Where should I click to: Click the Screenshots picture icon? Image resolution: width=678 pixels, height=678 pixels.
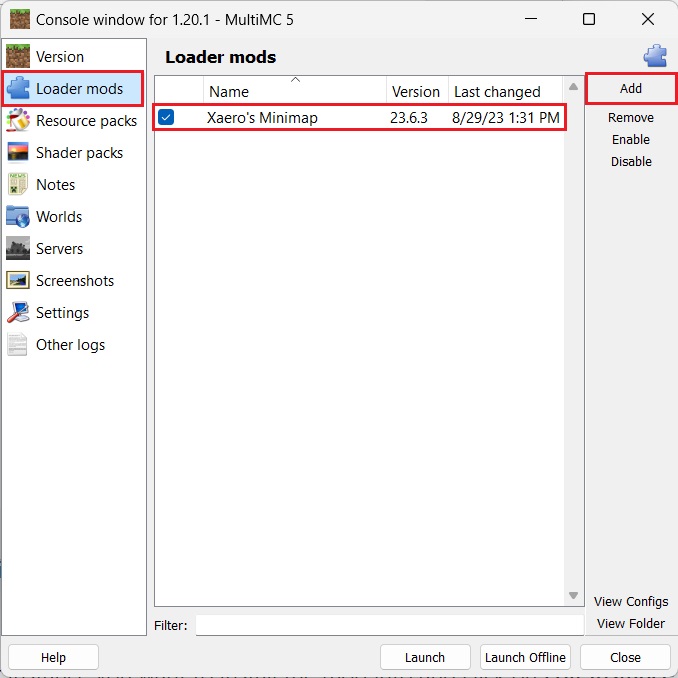18,280
